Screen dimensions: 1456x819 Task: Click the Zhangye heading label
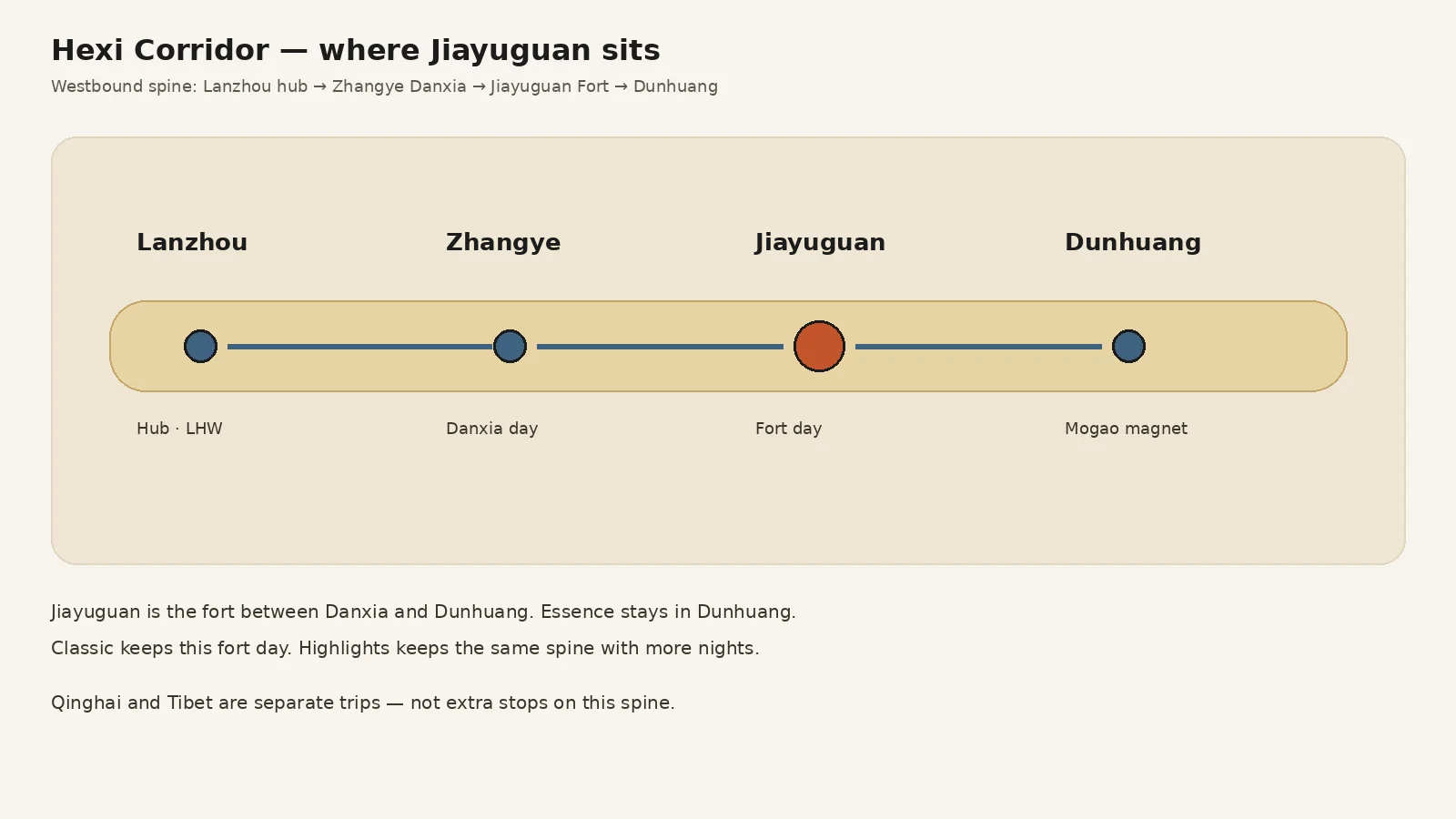click(503, 243)
